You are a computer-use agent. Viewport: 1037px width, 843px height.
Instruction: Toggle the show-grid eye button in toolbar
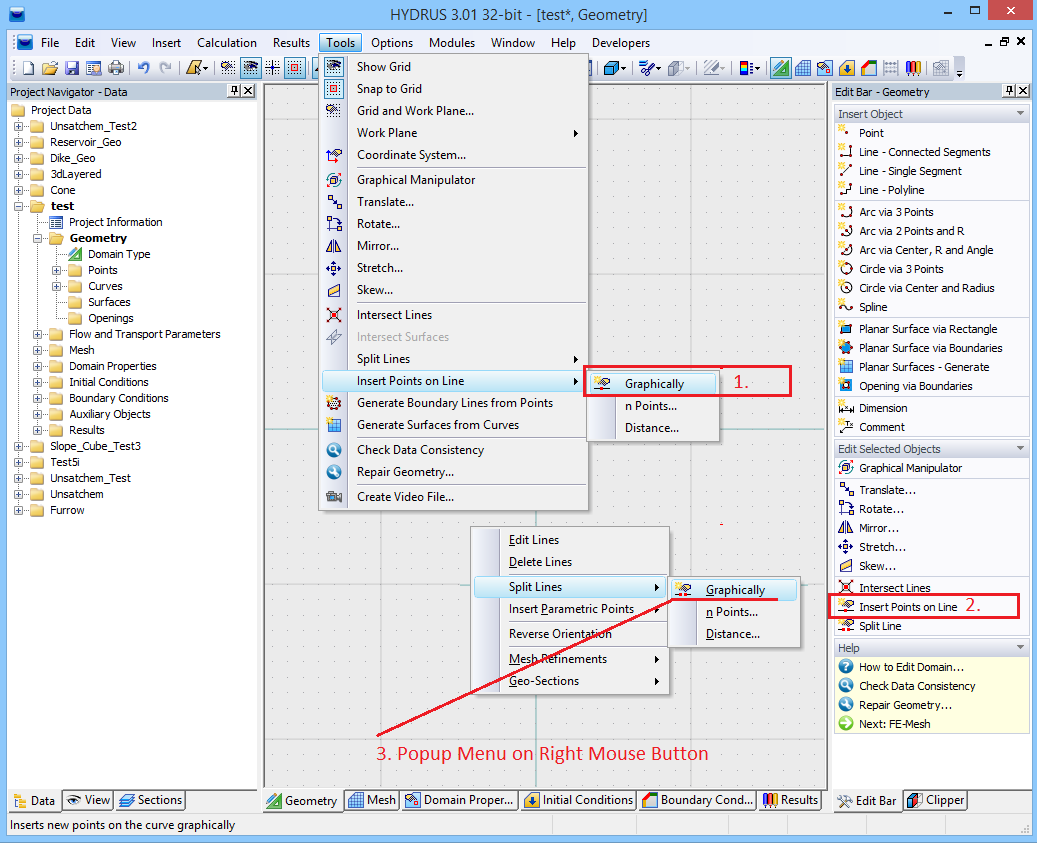point(251,67)
